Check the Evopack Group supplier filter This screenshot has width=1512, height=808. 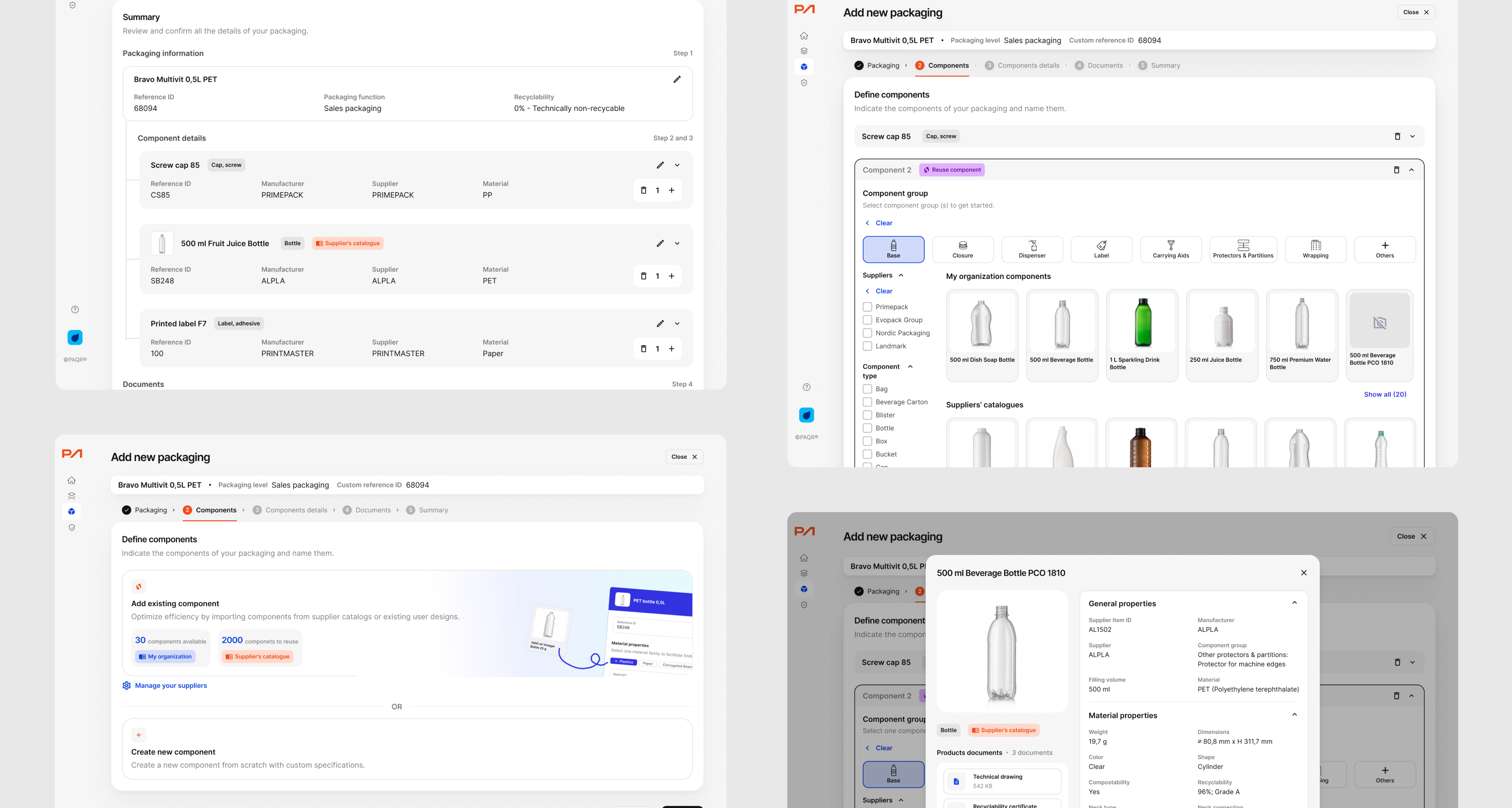867,320
